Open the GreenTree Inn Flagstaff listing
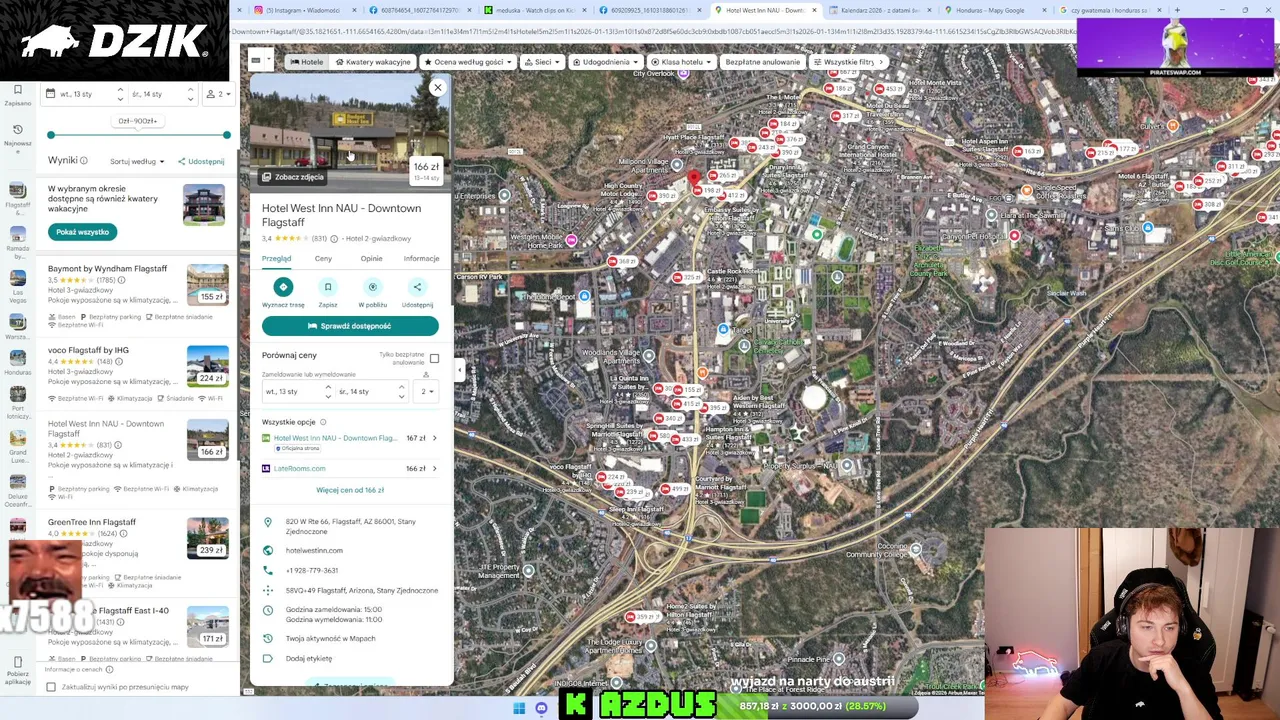 click(92, 522)
